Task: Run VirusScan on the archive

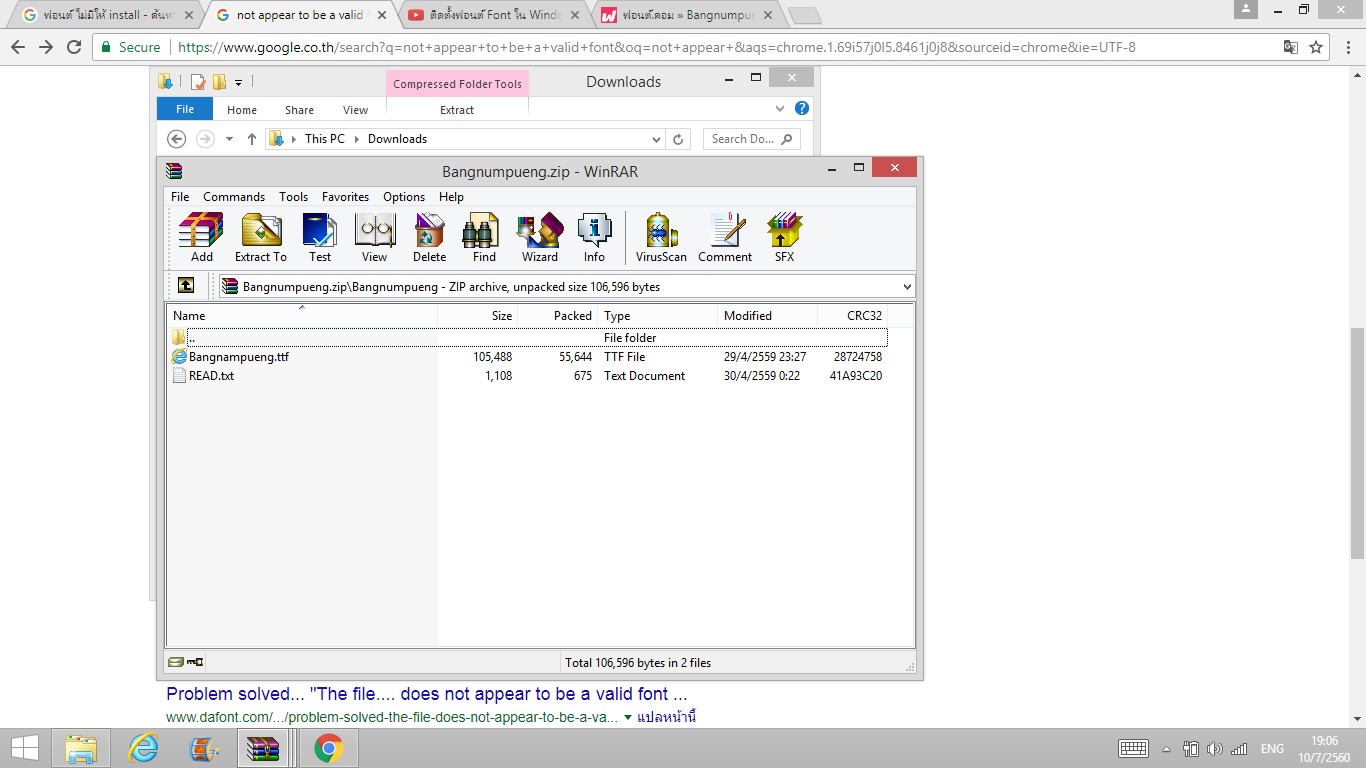Action: [661, 238]
